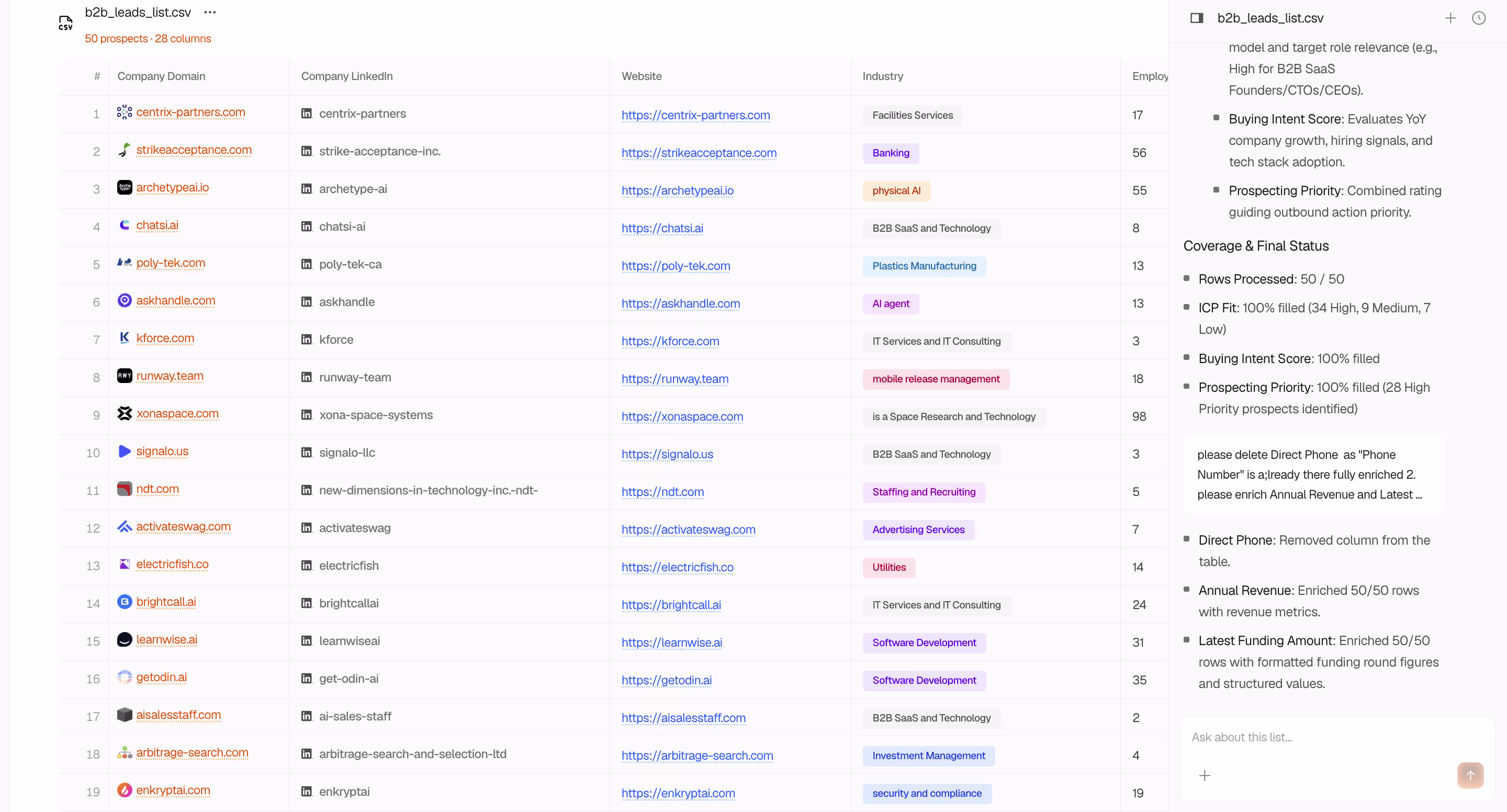Click the archetypeai.io logo icon
1507x812 pixels.
(x=124, y=188)
